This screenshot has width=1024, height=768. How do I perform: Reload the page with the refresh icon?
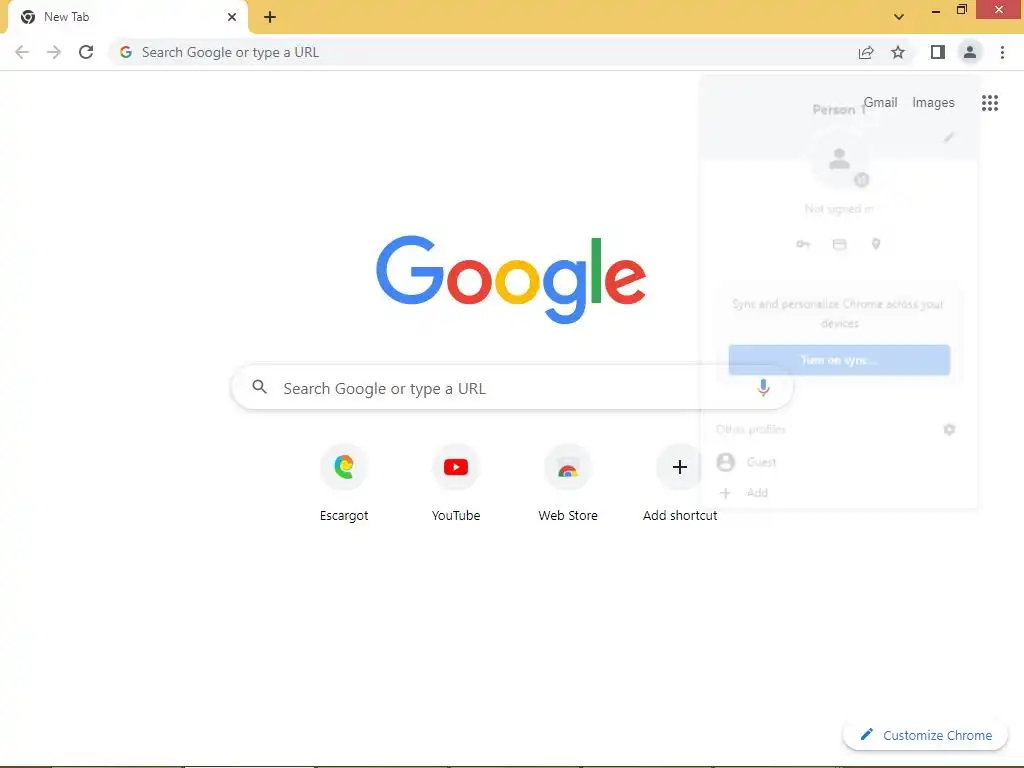pos(86,52)
